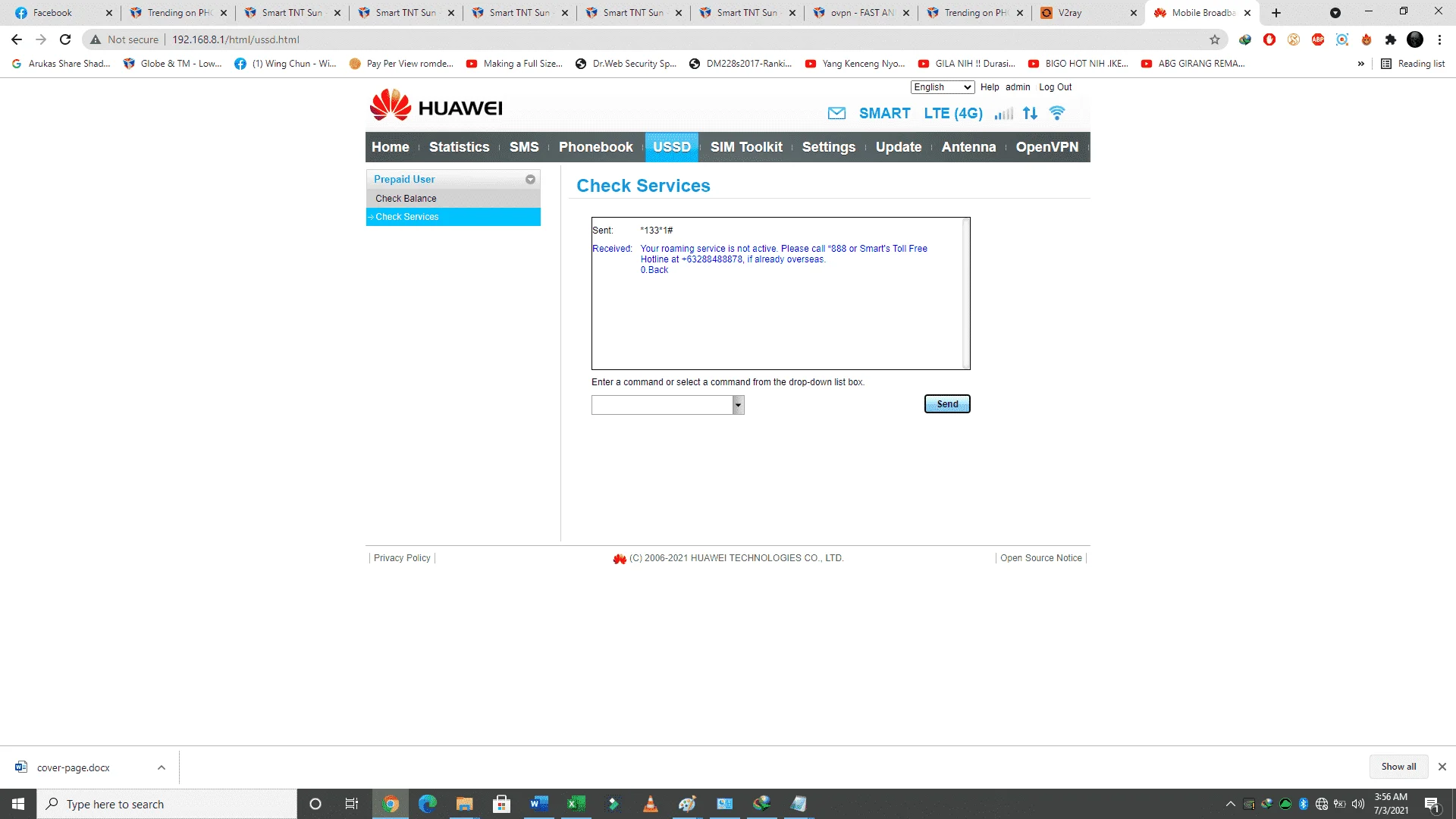The width and height of the screenshot is (1456, 819).
Task: Show the Reading list panel
Action: pos(1413,64)
